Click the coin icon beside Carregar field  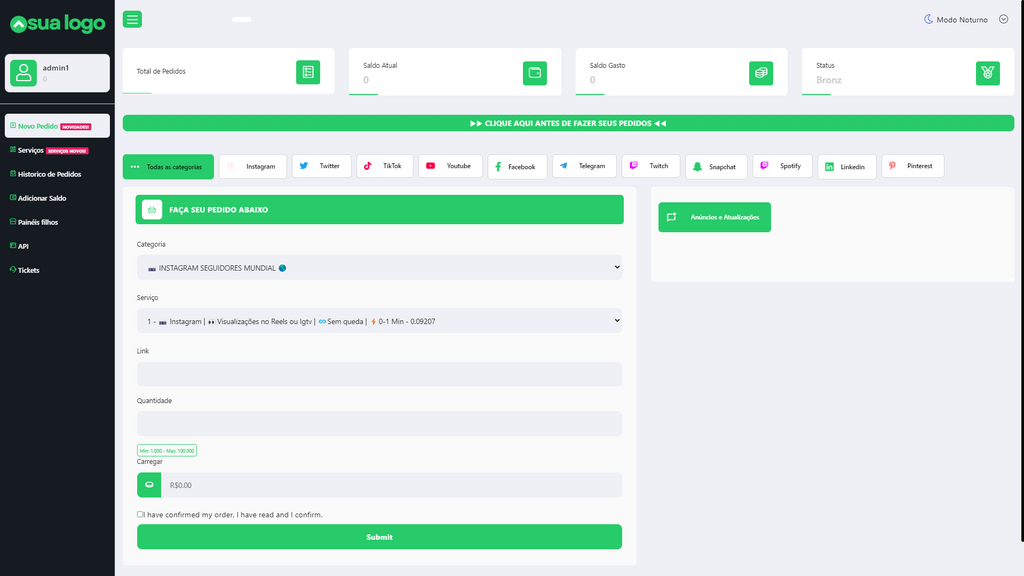point(149,485)
